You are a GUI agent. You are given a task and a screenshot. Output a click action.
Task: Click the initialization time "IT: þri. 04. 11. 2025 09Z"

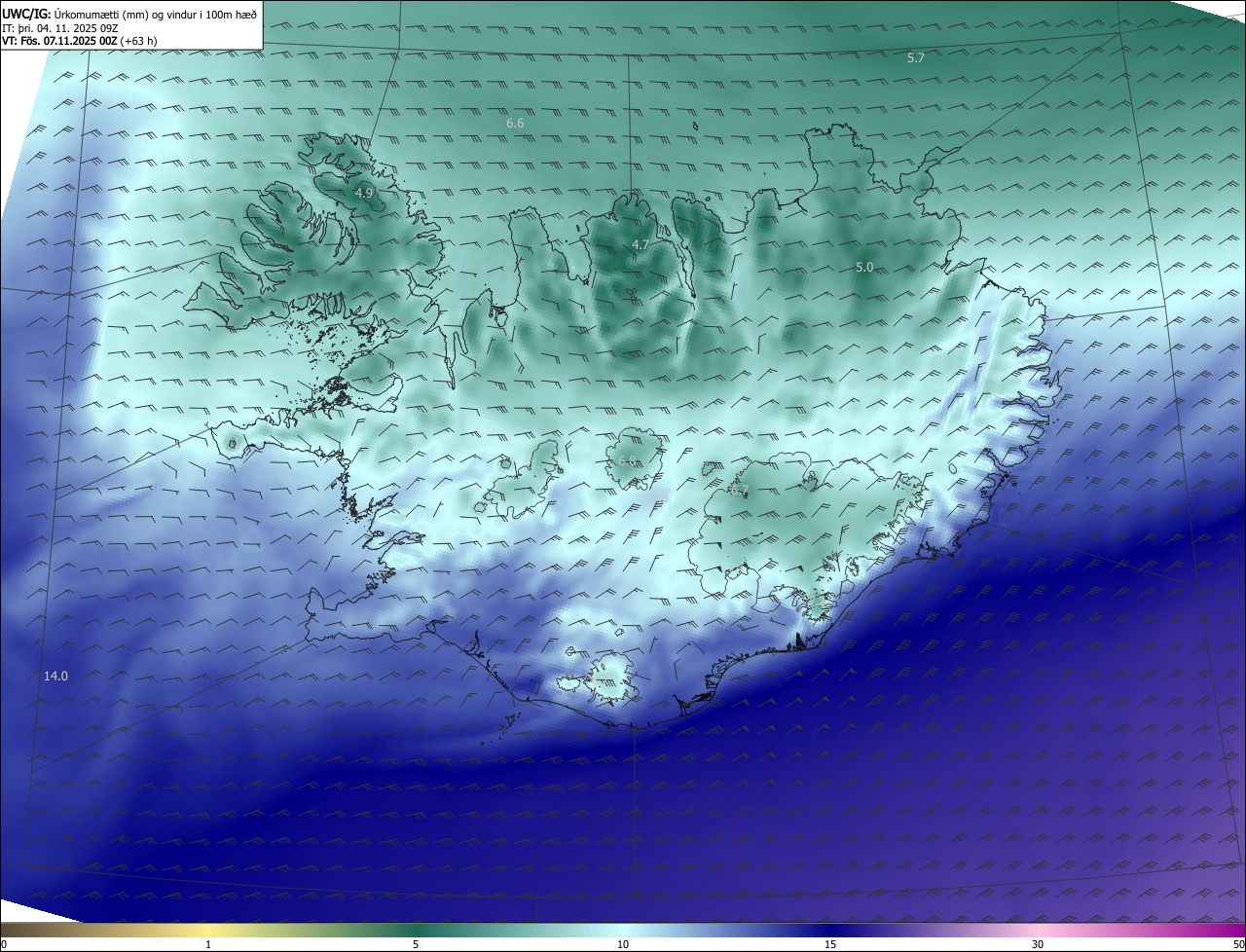[x=59, y=28]
